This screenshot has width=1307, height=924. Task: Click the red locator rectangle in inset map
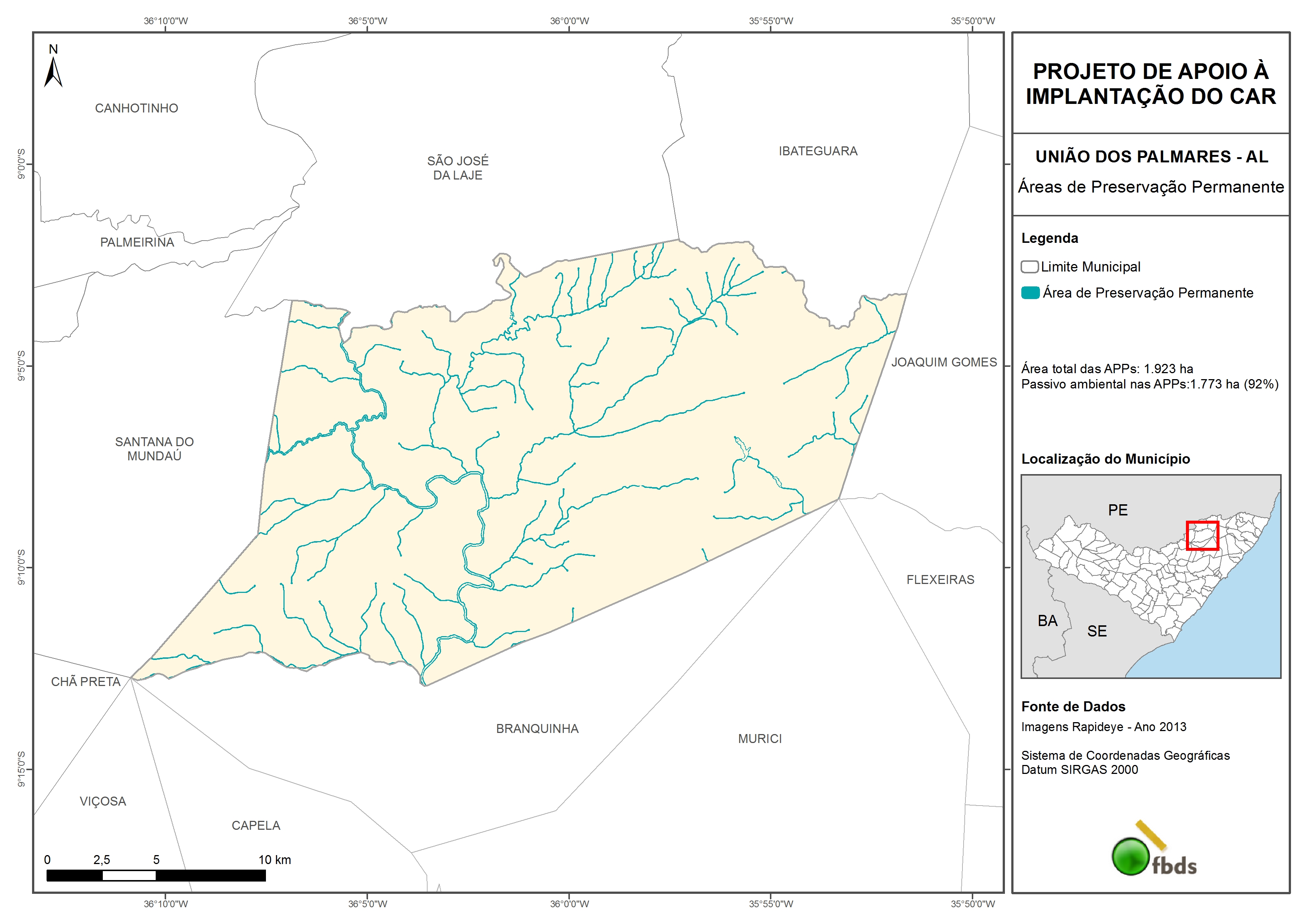(1202, 535)
